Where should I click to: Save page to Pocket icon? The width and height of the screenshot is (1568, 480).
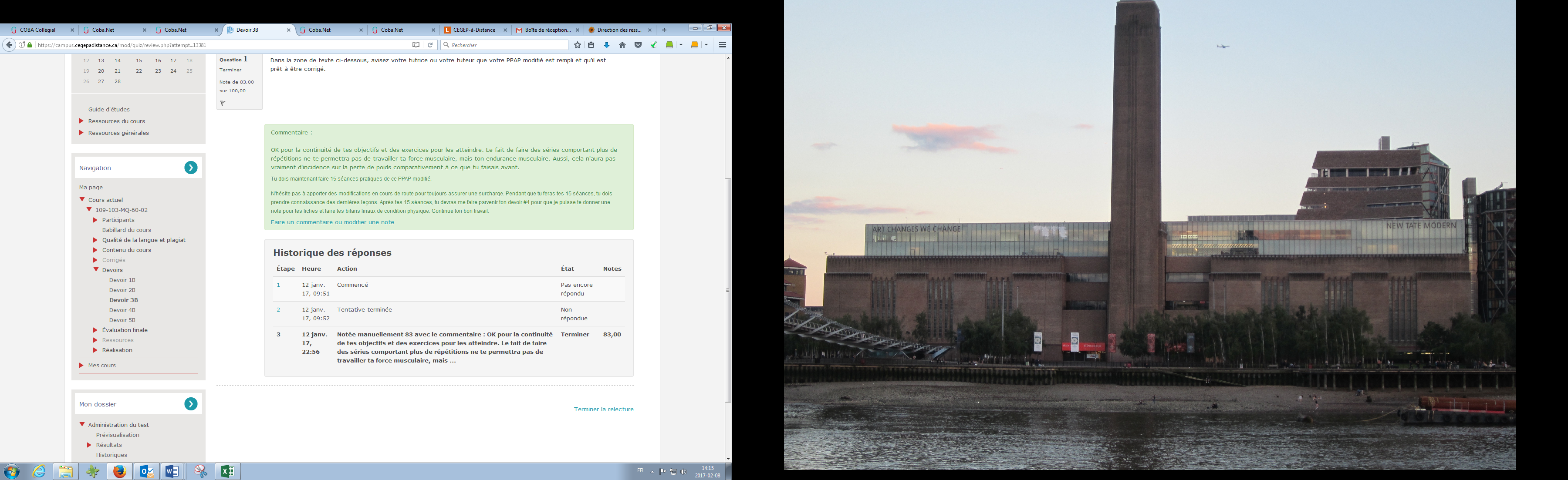pos(638,45)
